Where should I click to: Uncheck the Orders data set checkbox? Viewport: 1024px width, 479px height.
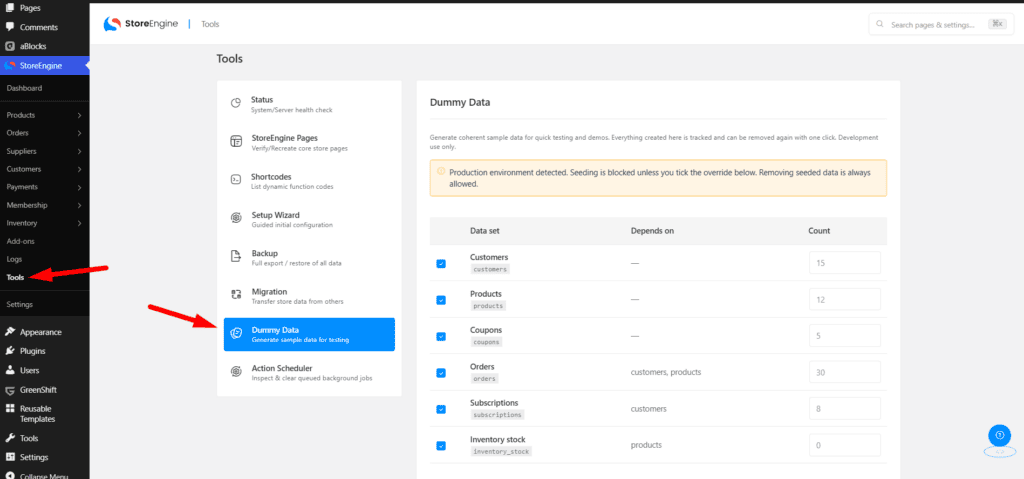(441, 372)
